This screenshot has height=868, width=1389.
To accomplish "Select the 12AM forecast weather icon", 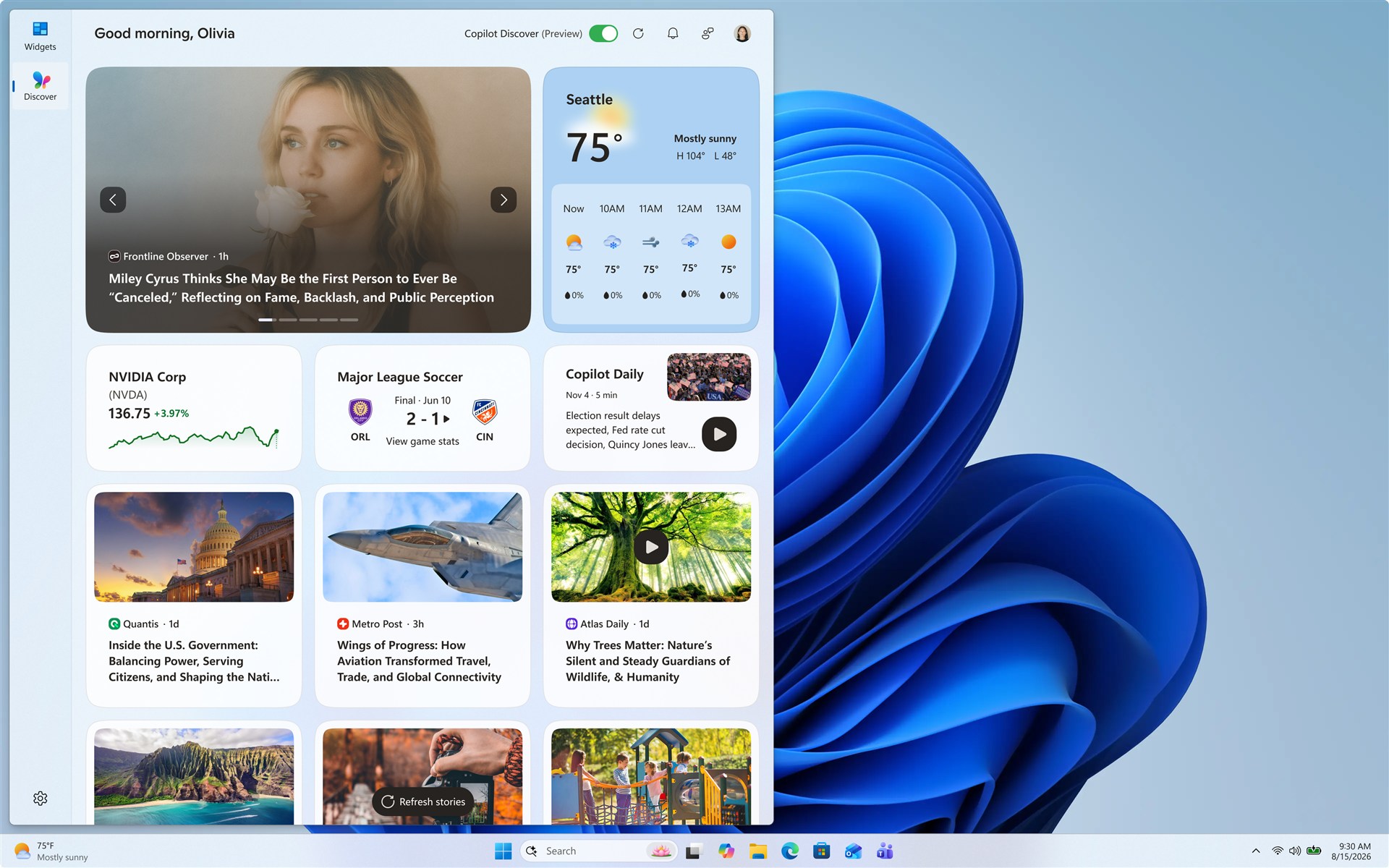I will pyautogui.click(x=689, y=241).
